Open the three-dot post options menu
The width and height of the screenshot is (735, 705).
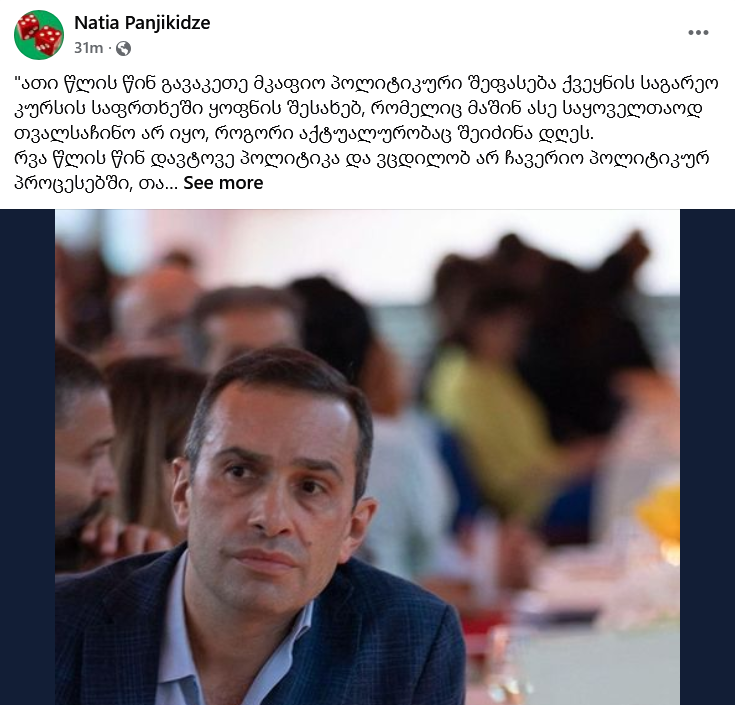698,32
